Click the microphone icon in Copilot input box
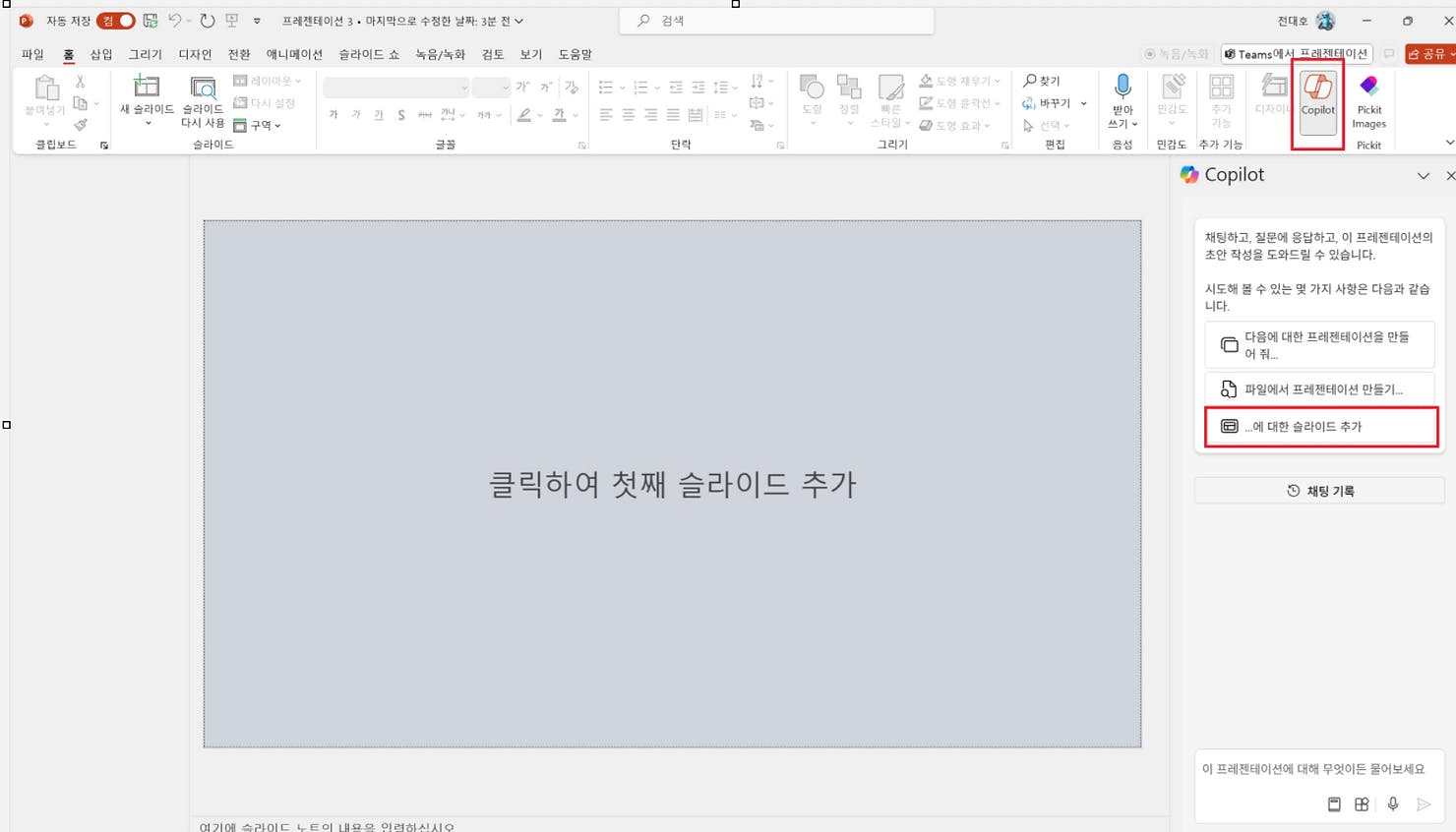The width and height of the screenshot is (1456, 832). point(1393,803)
